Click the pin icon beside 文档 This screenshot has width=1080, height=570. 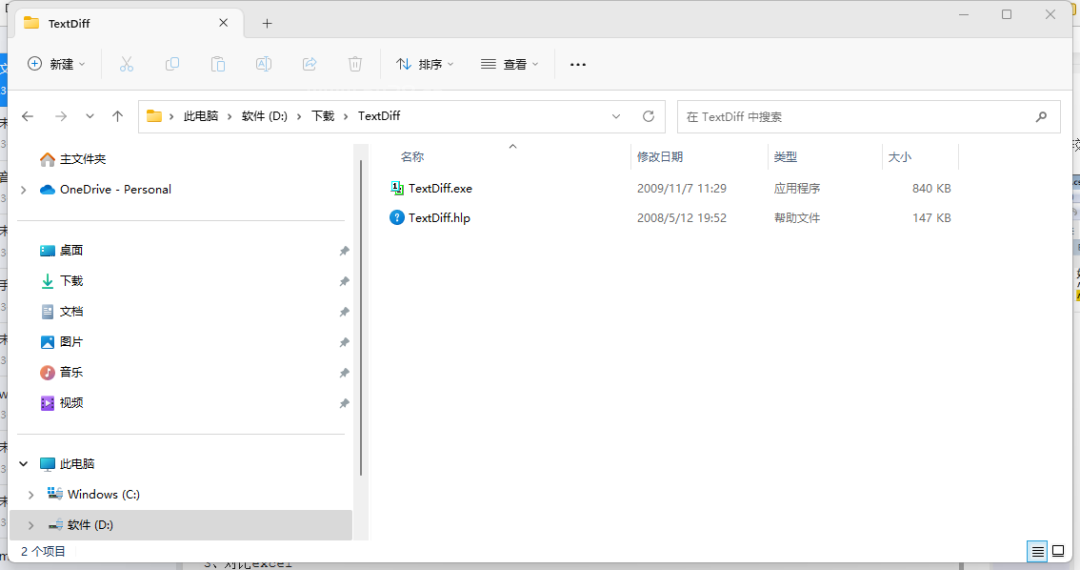pyautogui.click(x=344, y=312)
